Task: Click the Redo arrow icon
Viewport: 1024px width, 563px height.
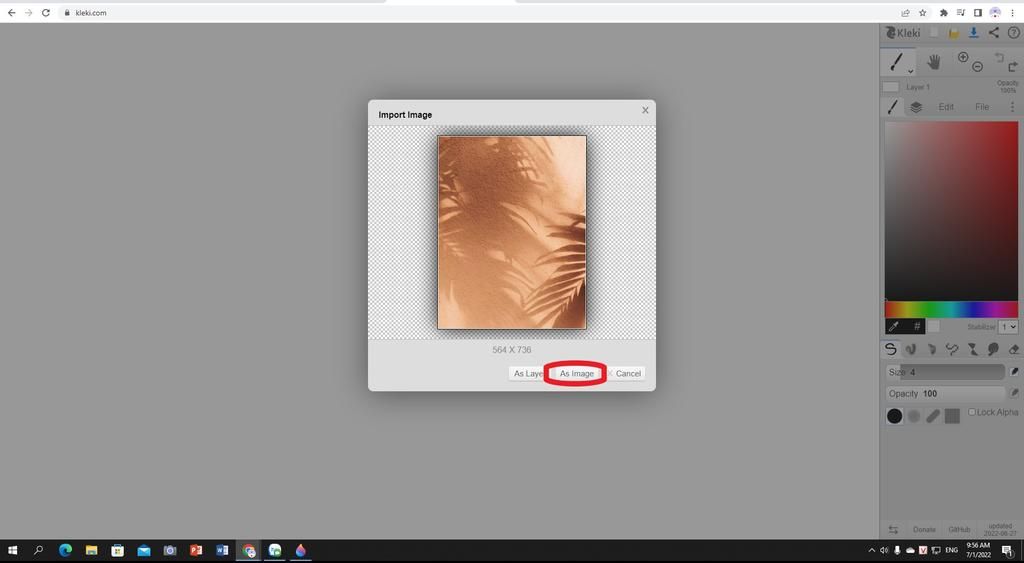Action: 1013,67
